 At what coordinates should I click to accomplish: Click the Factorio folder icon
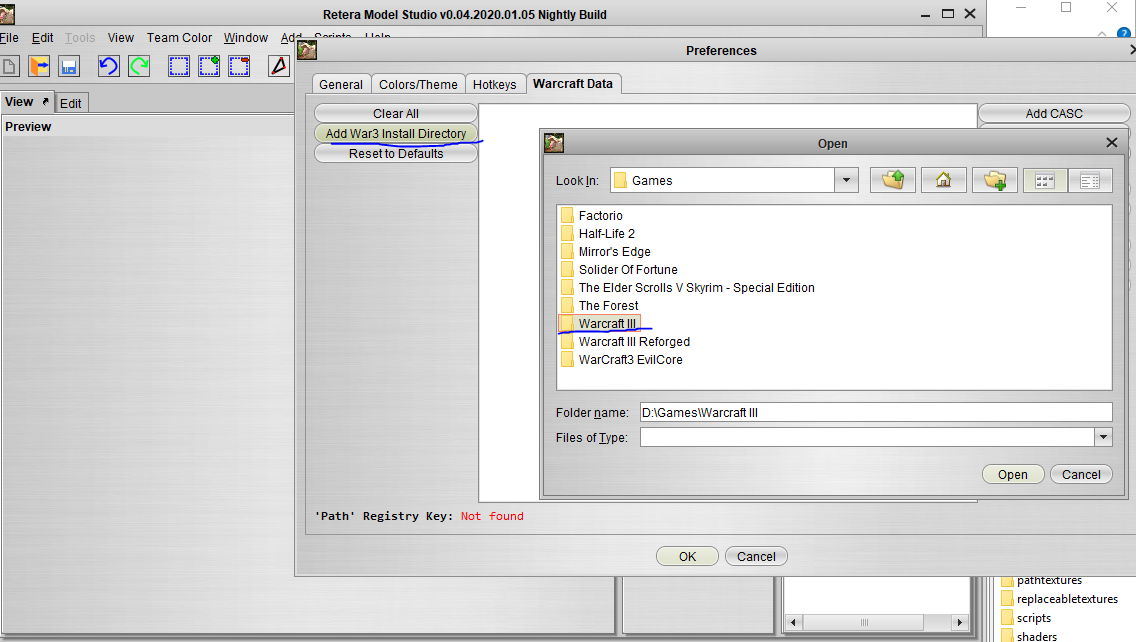567,215
